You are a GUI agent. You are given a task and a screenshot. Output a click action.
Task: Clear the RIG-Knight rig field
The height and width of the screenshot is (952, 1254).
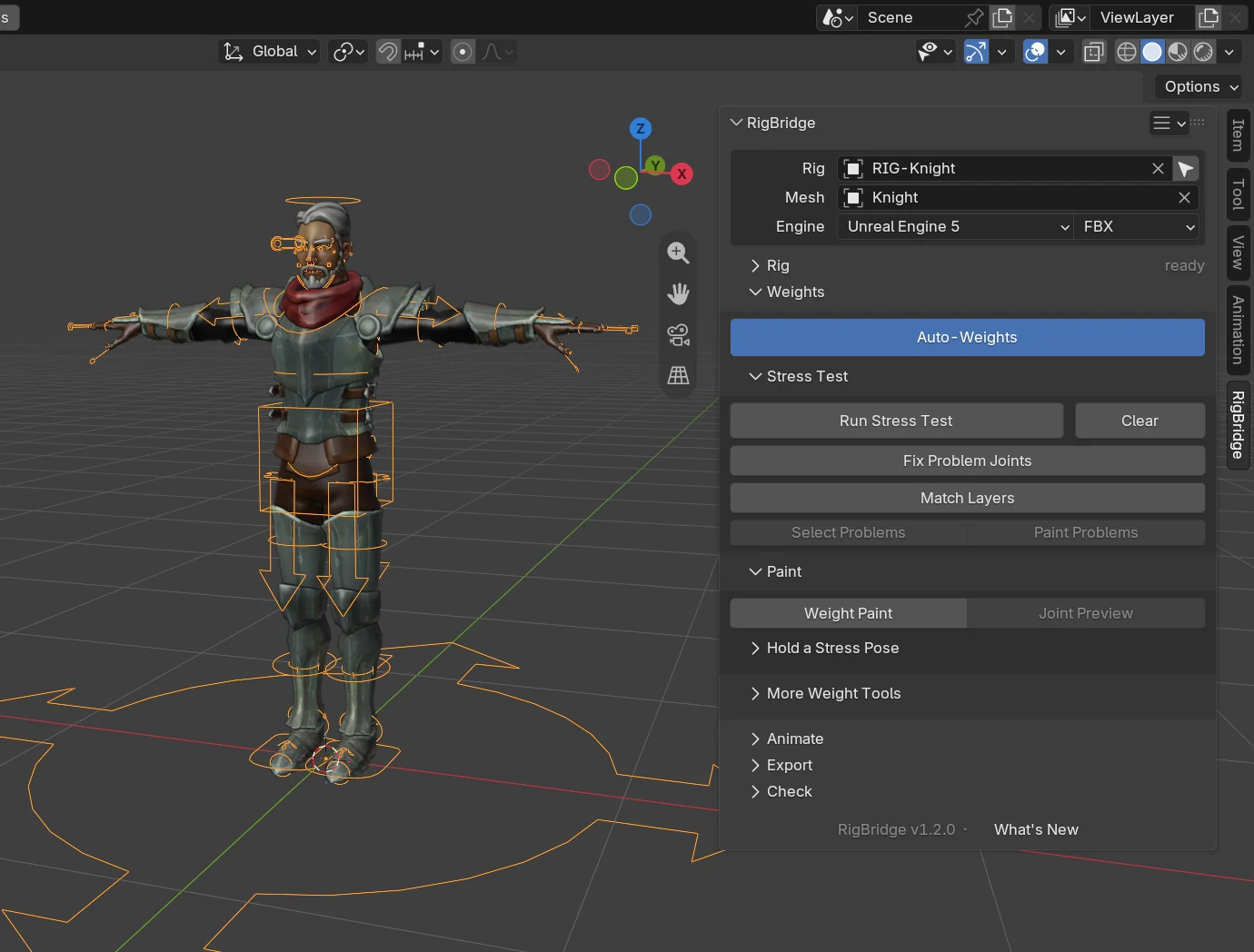[x=1158, y=168]
